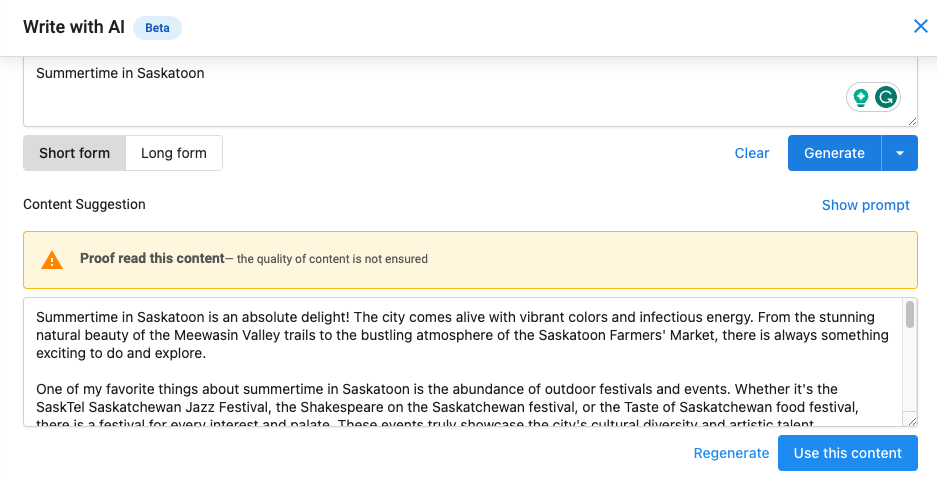This screenshot has width=937, height=479.
Task: Click the Proof read this content notice
Action: coord(470,260)
